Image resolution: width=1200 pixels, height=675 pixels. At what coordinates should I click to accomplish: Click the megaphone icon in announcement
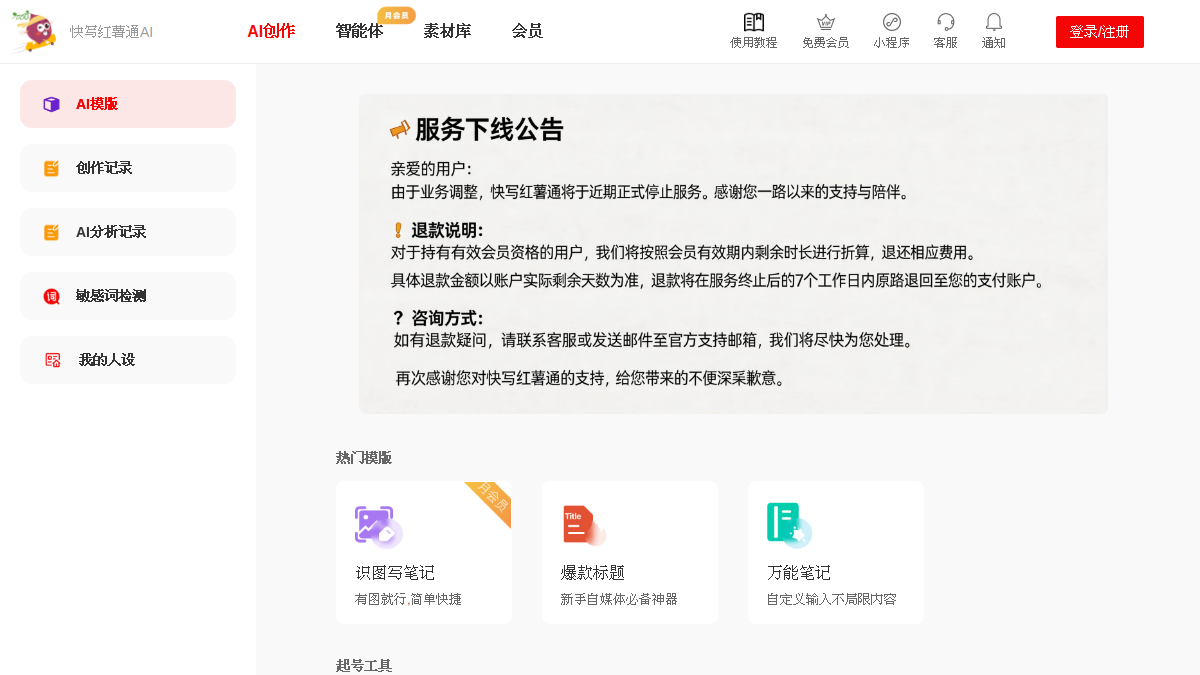coord(400,130)
